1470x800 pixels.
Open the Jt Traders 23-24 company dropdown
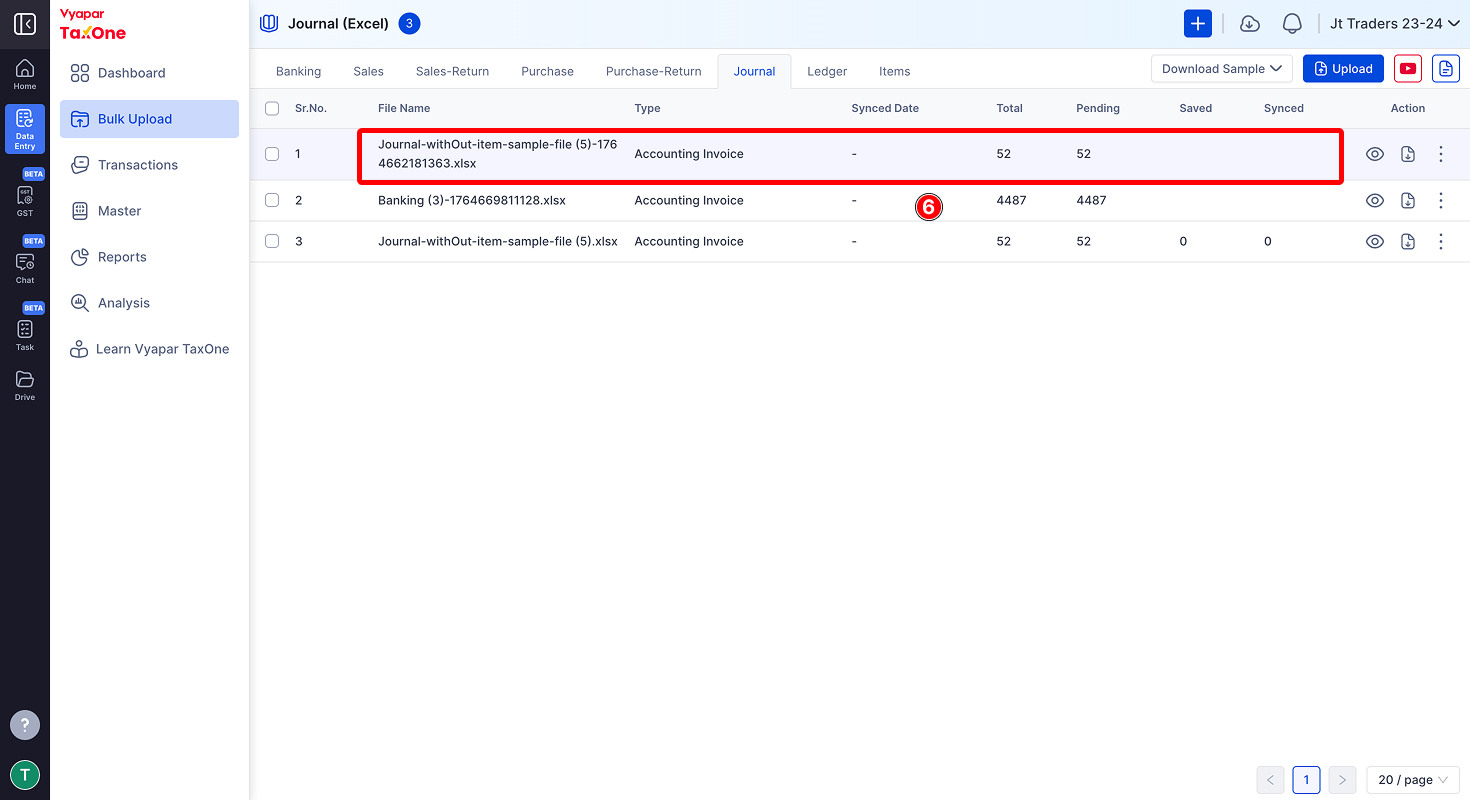pos(1395,24)
